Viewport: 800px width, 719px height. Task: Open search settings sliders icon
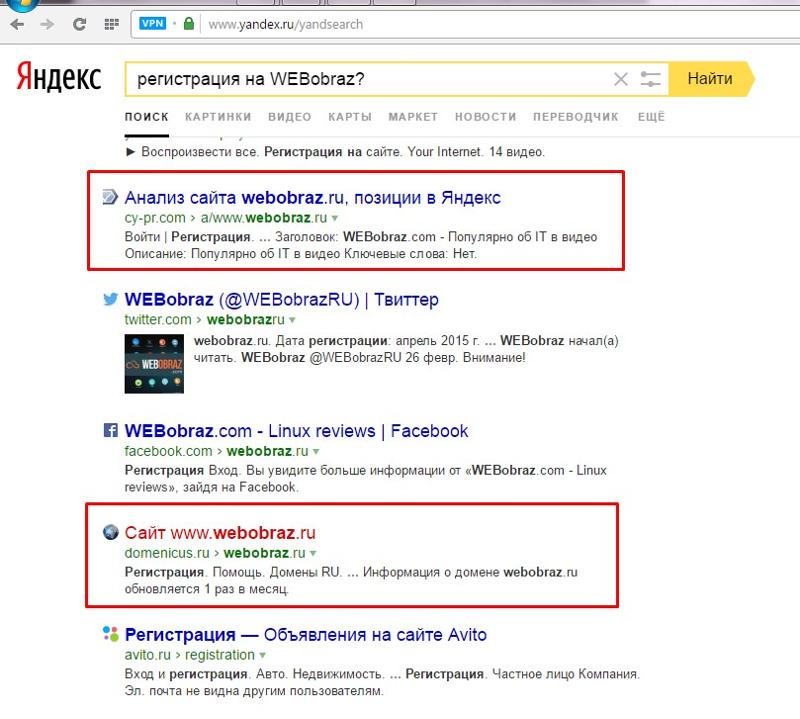[650, 79]
